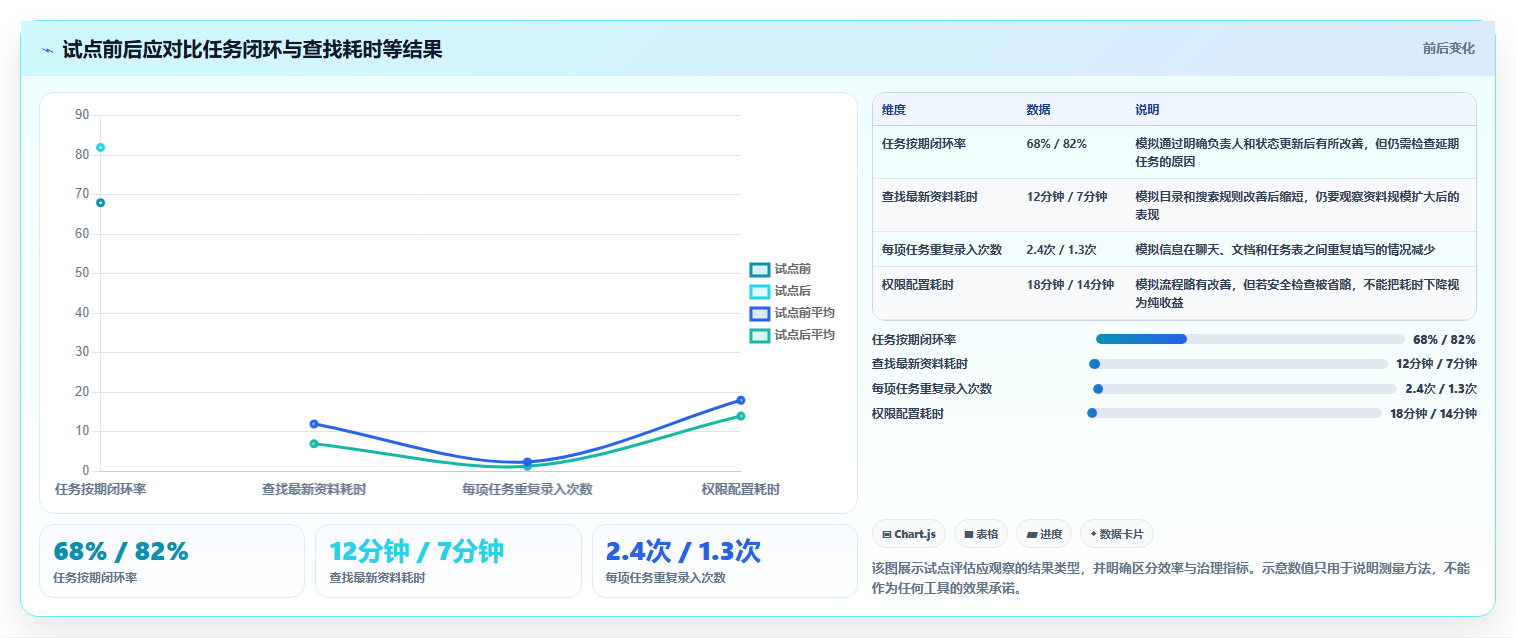Click 任务按期闭环率 in the table's first row
The width and height of the screenshot is (1516, 638).
924,144
